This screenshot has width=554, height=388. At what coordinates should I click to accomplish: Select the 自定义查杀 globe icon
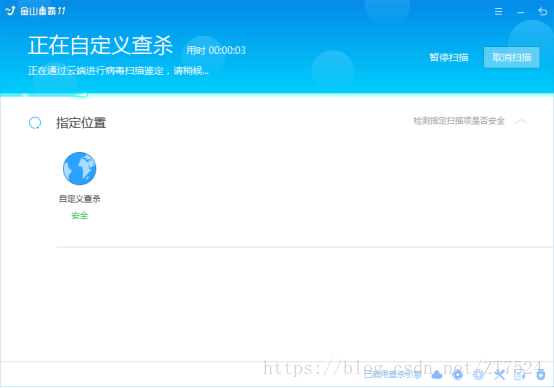click(x=79, y=169)
